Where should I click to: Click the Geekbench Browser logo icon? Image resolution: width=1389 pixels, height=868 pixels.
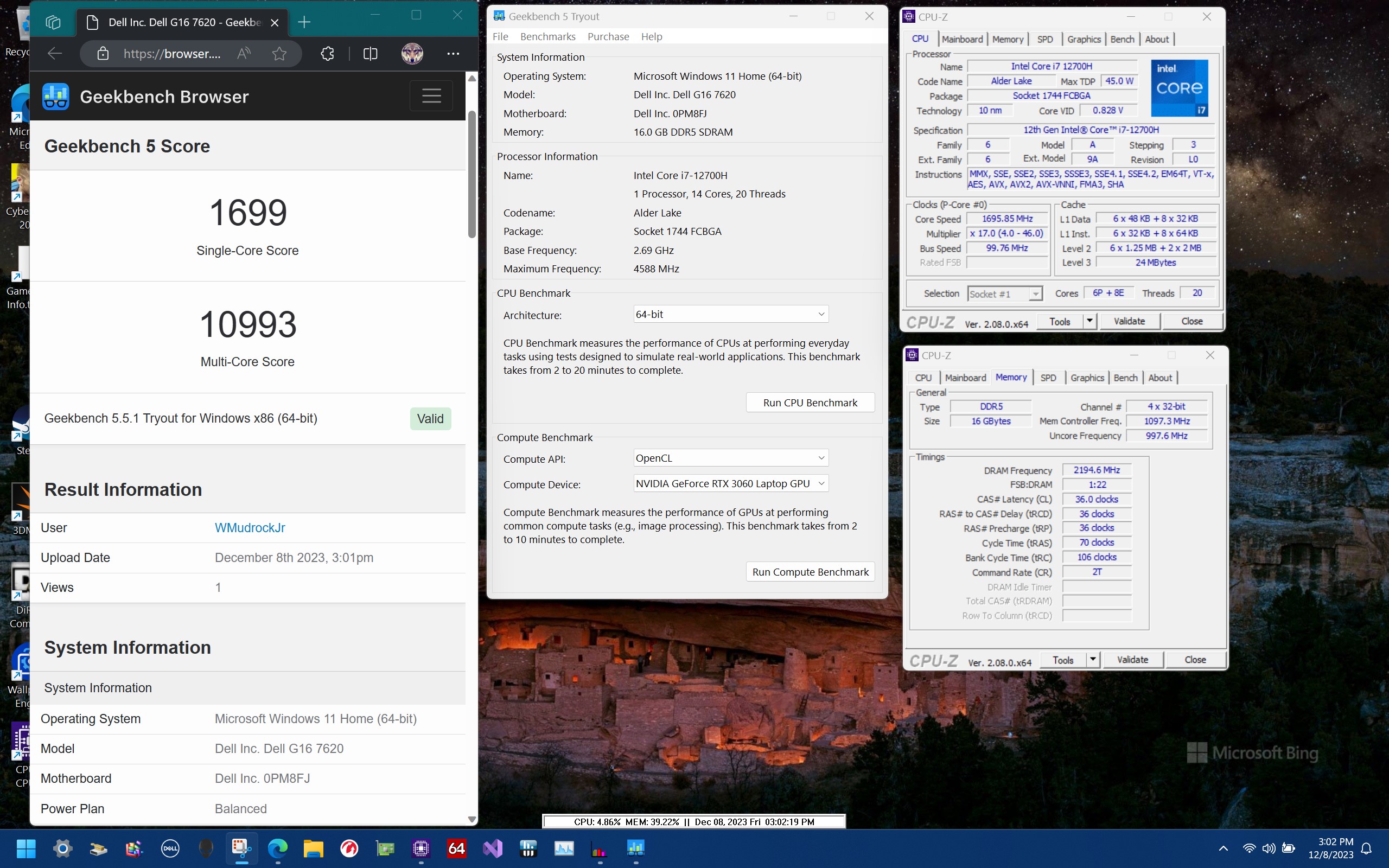click(x=56, y=97)
